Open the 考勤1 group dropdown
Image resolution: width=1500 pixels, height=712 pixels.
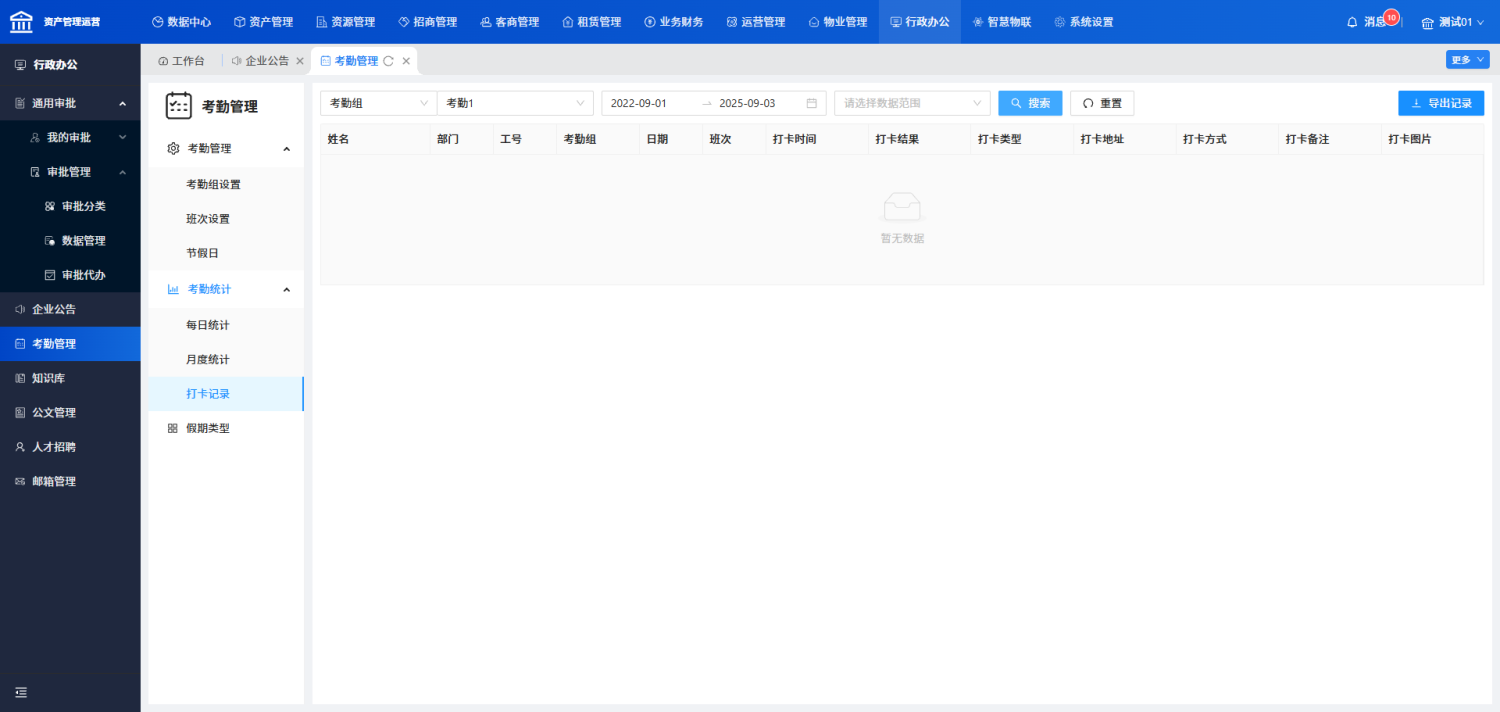coord(515,103)
